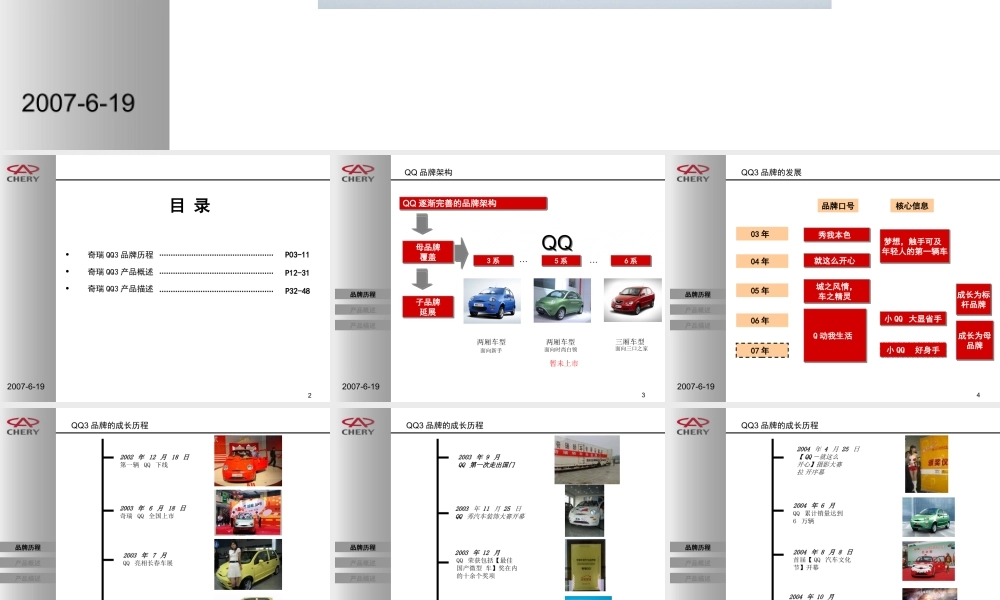Viewport: 1000px width, 600px height.
Task: Click the 奇瑞 QQ3 产品描述 contents entry
Action: coord(120,289)
